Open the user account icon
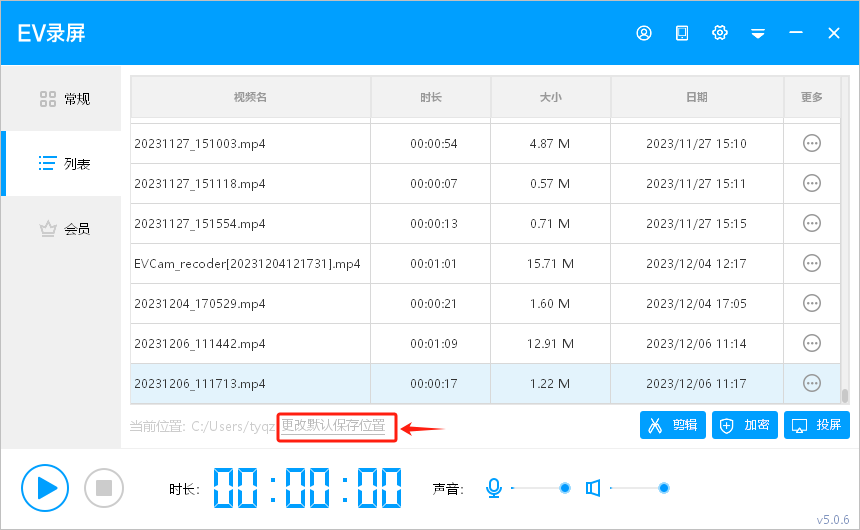The width and height of the screenshot is (860, 530). click(644, 33)
